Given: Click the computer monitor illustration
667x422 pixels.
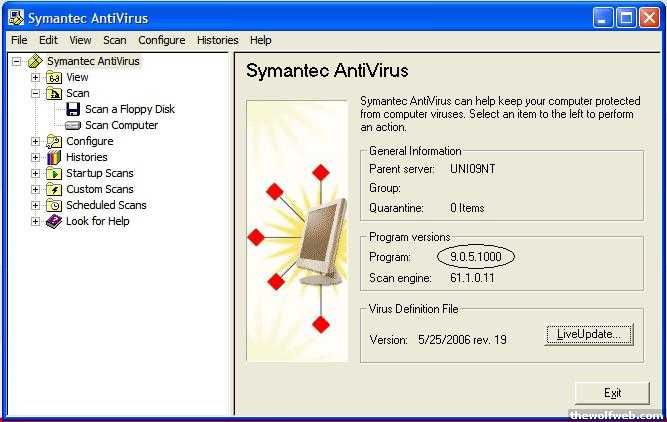Looking at the screenshot, I should coord(318,238).
